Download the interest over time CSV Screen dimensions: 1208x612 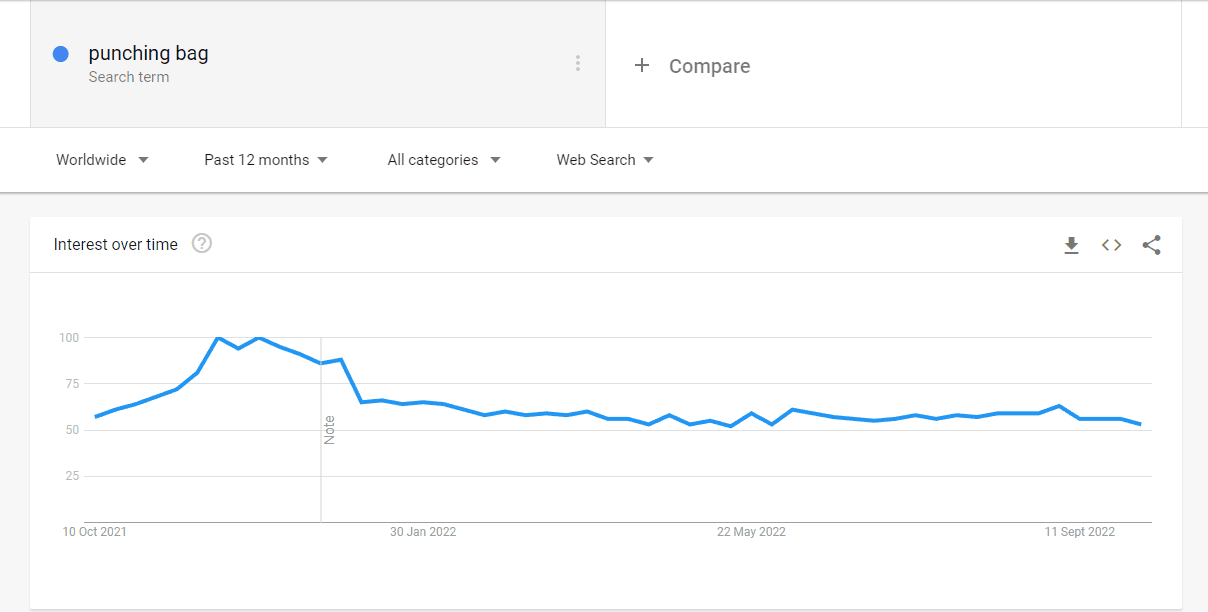point(1071,245)
